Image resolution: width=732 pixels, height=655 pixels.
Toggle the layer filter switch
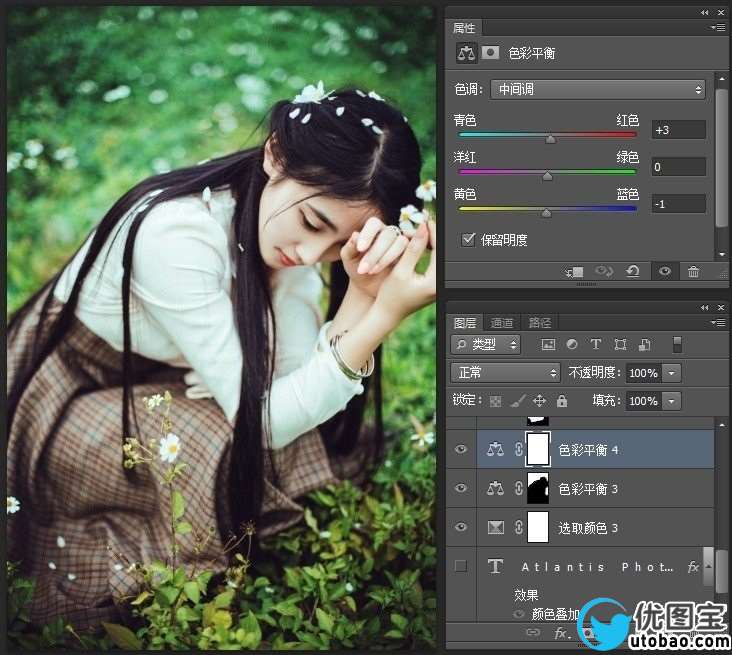point(677,345)
